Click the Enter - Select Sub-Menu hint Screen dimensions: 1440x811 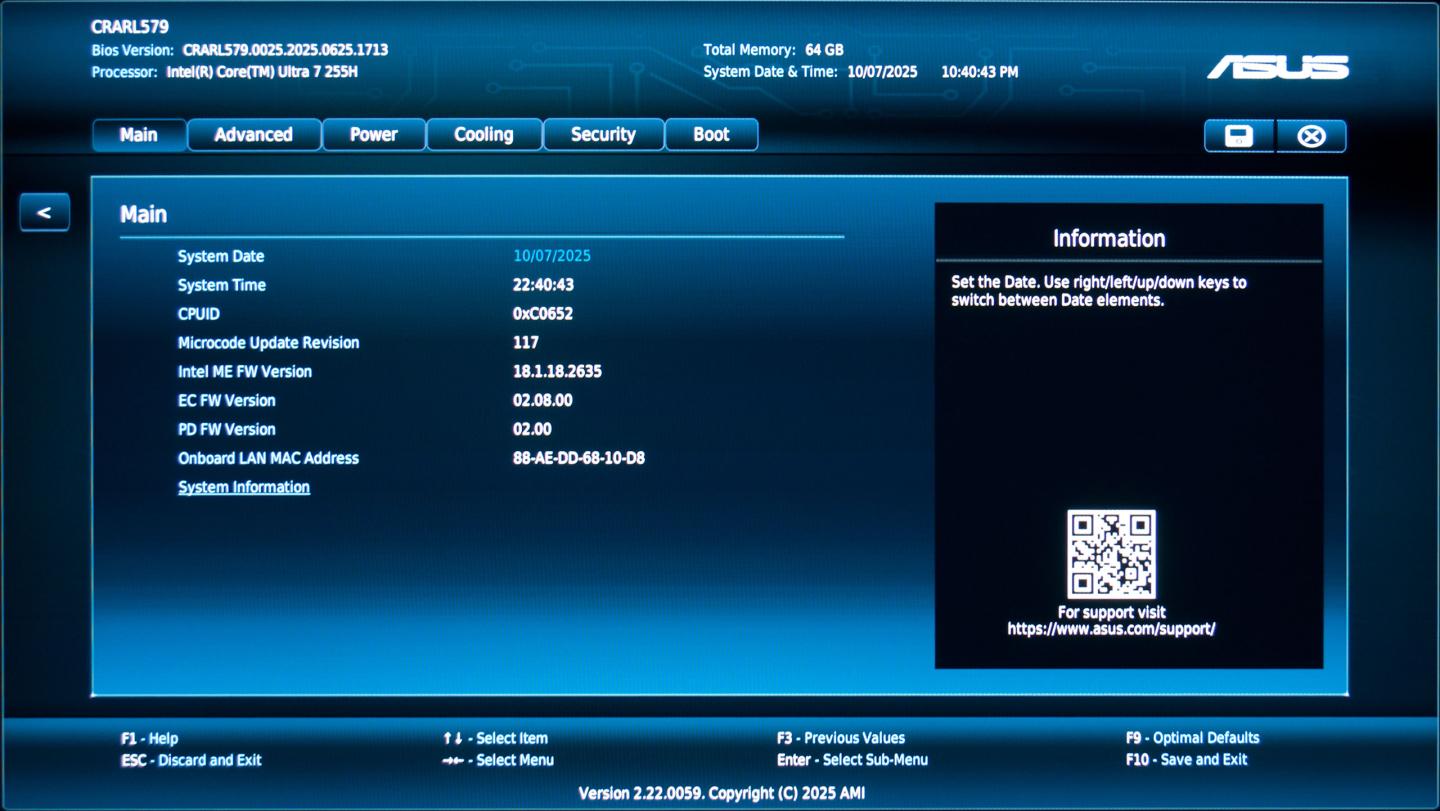point(852,760)
